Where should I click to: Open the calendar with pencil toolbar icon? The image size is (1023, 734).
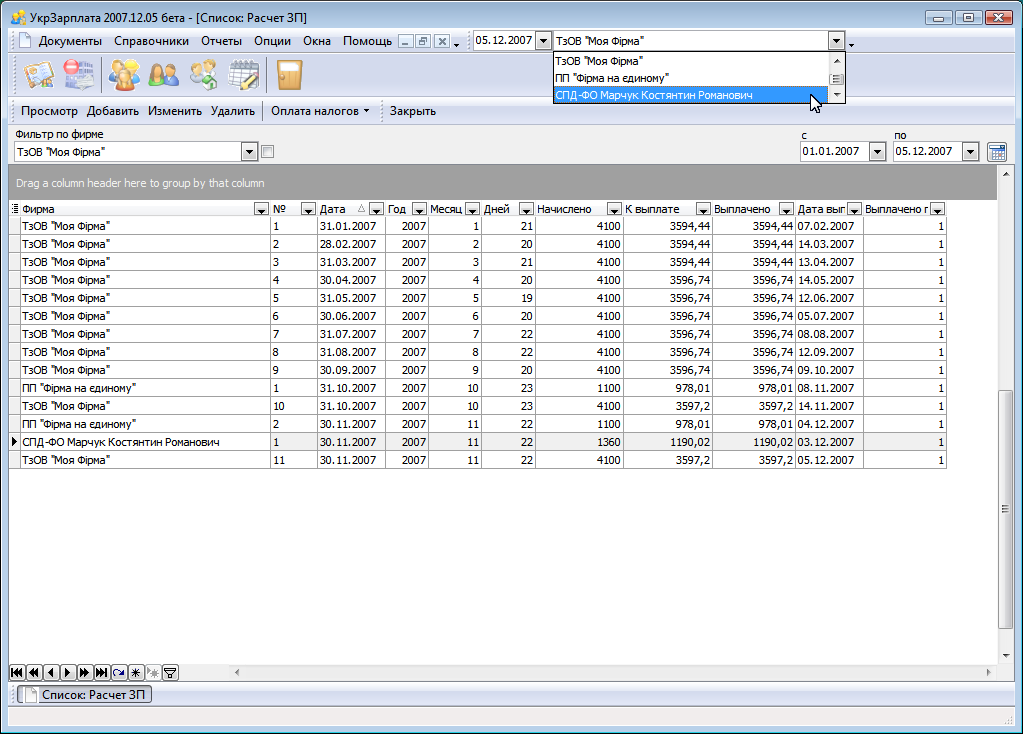(x=243, y=75)
